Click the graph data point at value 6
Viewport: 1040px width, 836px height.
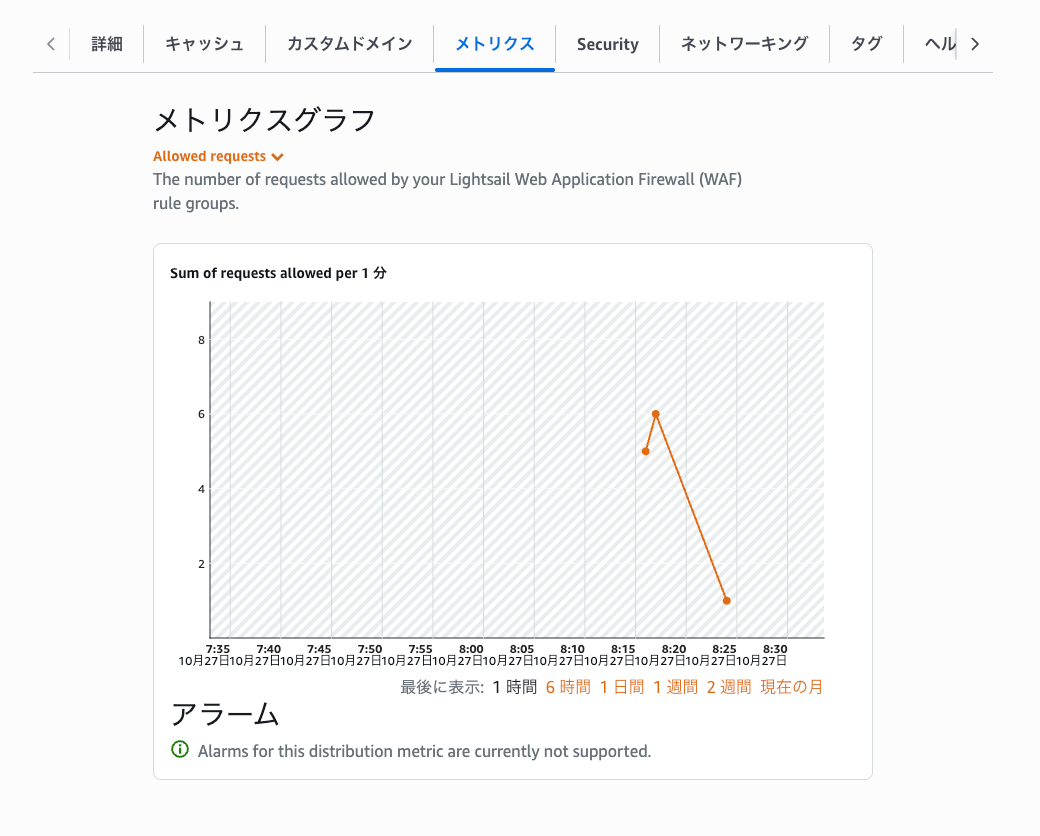tap(655, 414)
